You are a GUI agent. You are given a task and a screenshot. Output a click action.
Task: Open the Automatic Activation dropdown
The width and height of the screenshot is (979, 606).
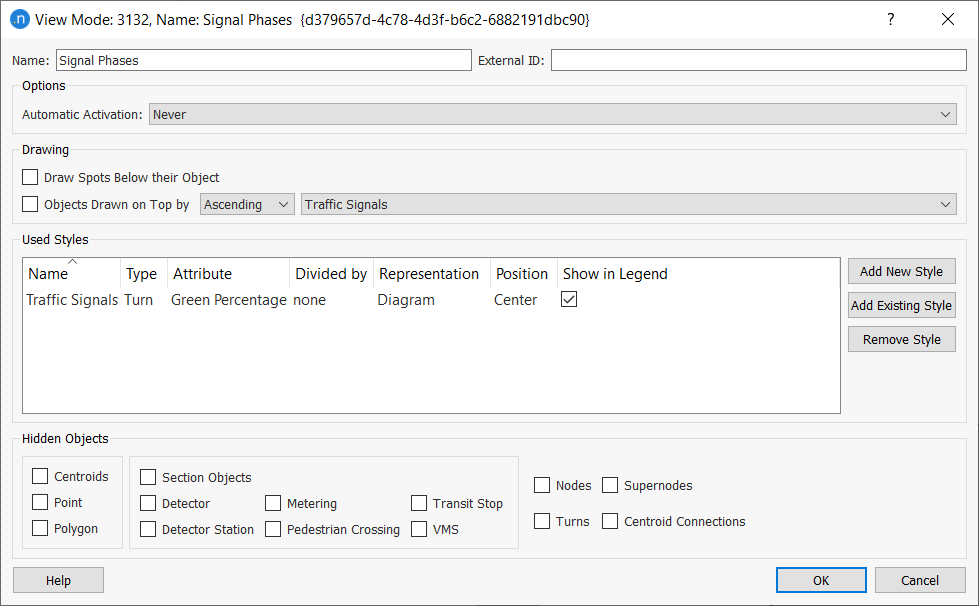(x=552, y=115)
